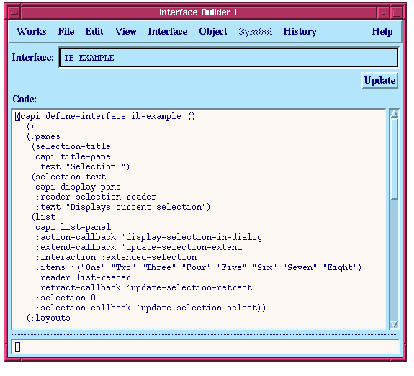
Task: Open the Works menu
Action: (31, 31)
